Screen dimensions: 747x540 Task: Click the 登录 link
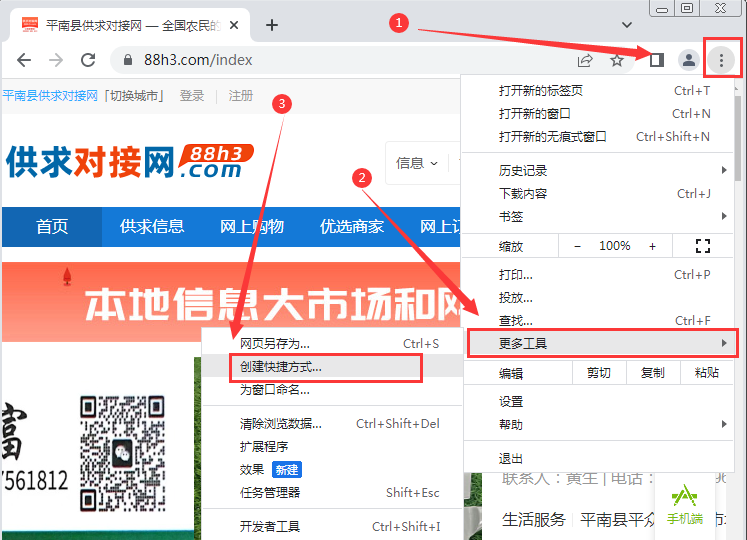click(x=192, y=96)
